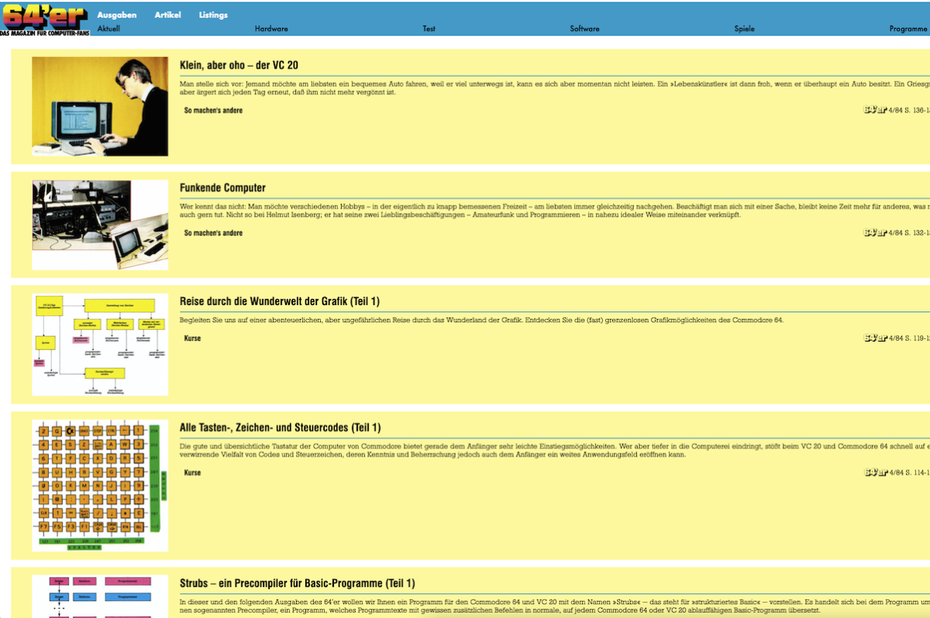This screenshot has width=930, height=618.
Task: Switch to the Hardware section
Action: 271,29
